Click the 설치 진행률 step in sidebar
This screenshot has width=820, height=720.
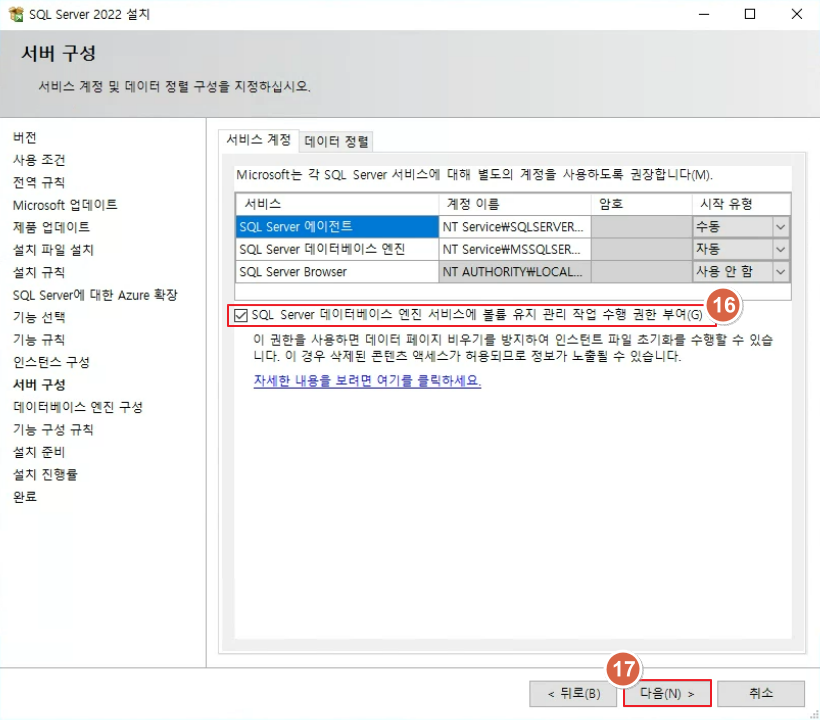click(45, 474)
